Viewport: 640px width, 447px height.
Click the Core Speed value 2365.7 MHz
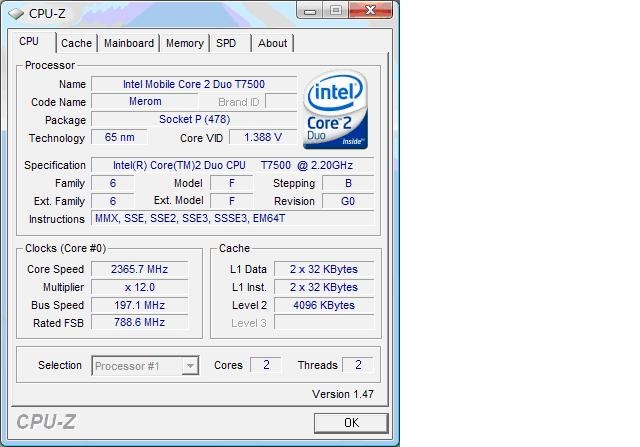[140, 269]
